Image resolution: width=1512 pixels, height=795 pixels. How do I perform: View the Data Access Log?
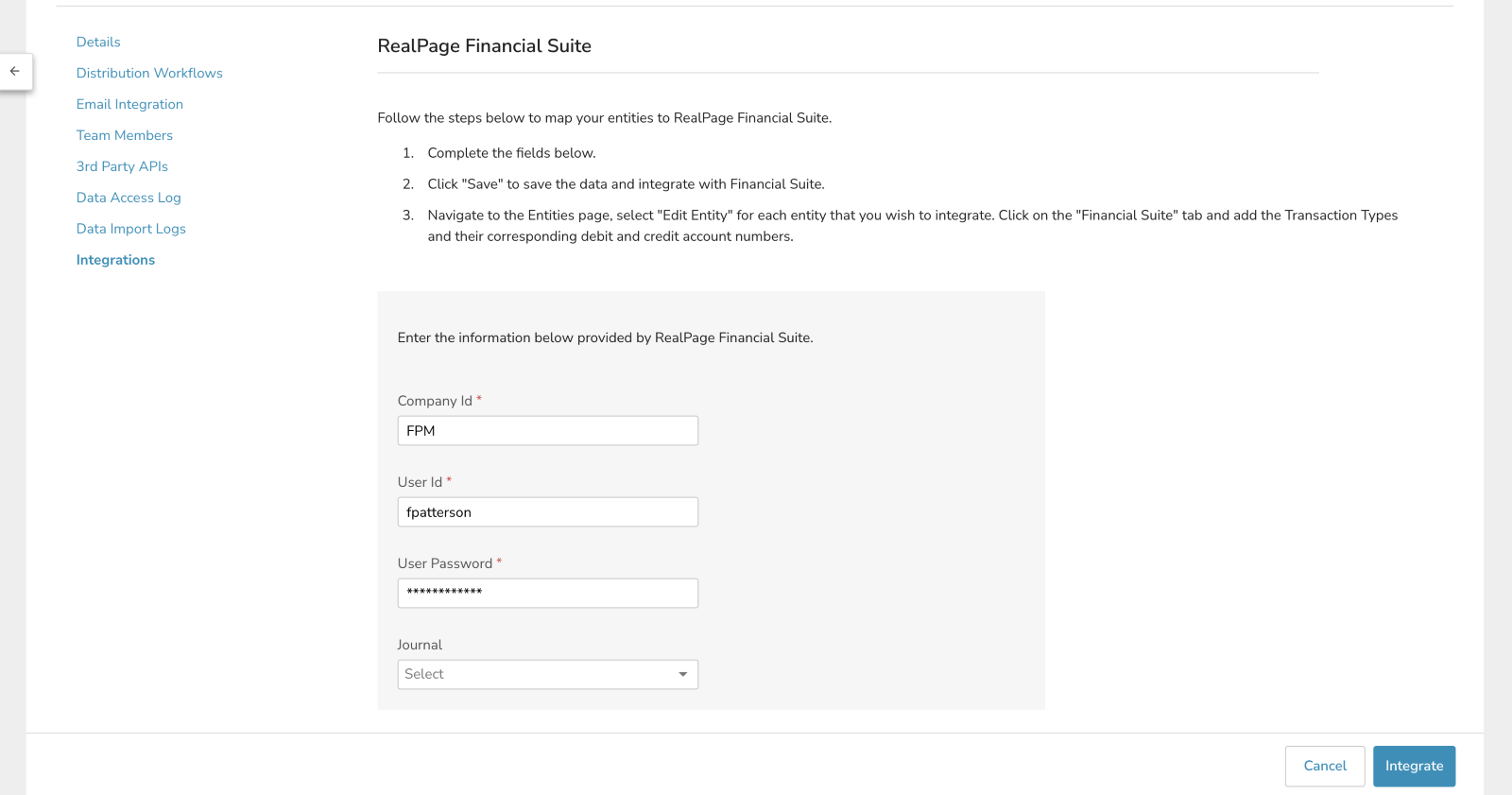129,198
